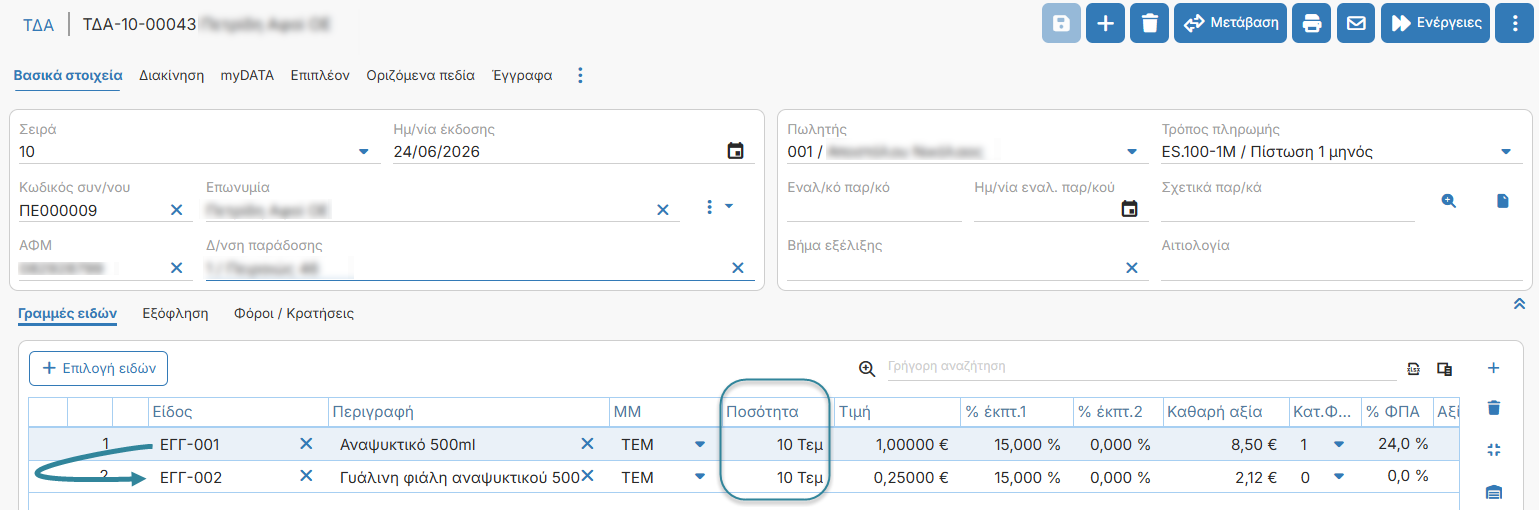
Task: Expand the Πωλητής dropdown
Action: [1132, 152]
